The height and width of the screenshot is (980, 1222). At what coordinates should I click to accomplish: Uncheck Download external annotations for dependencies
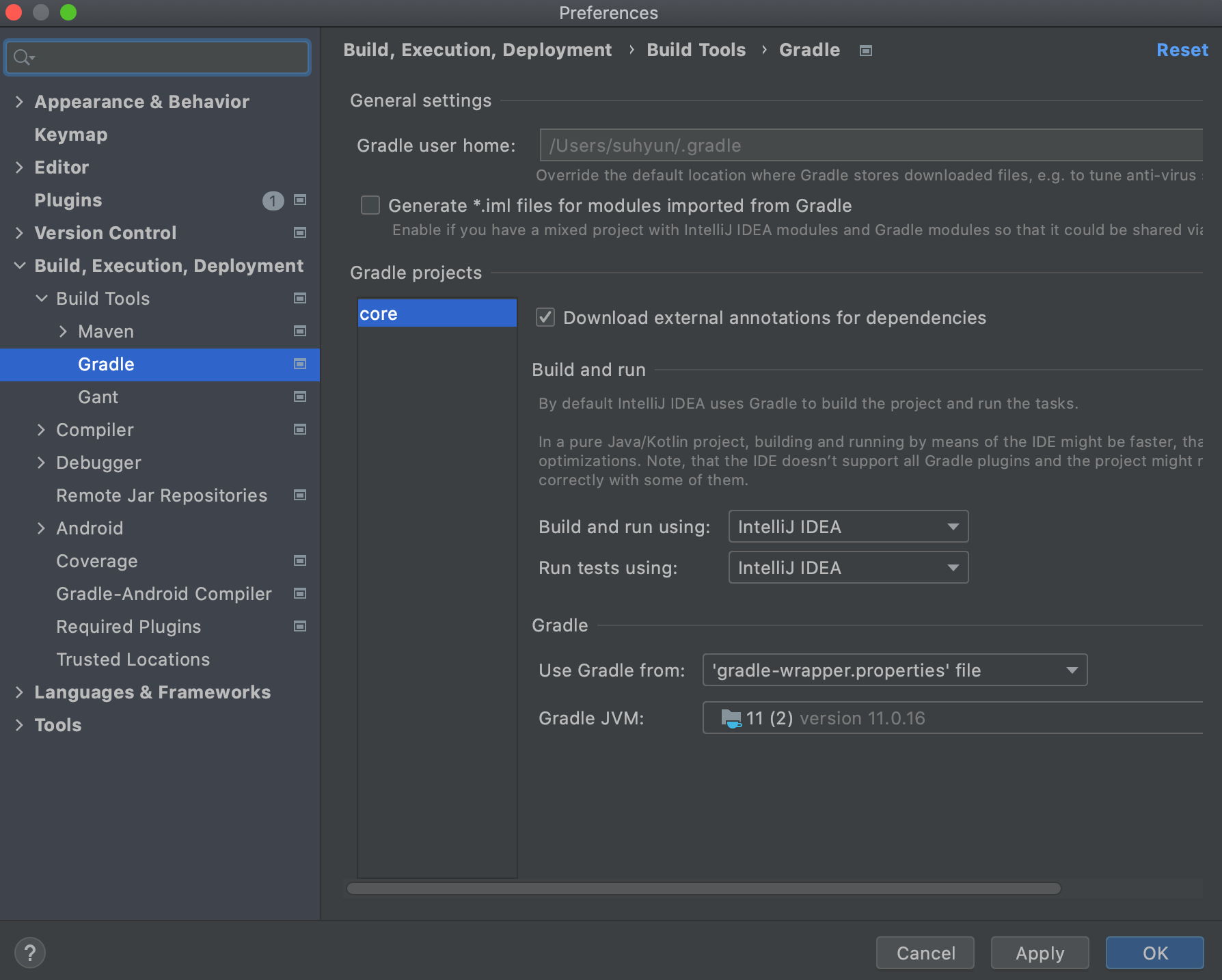tap(545, 318)
